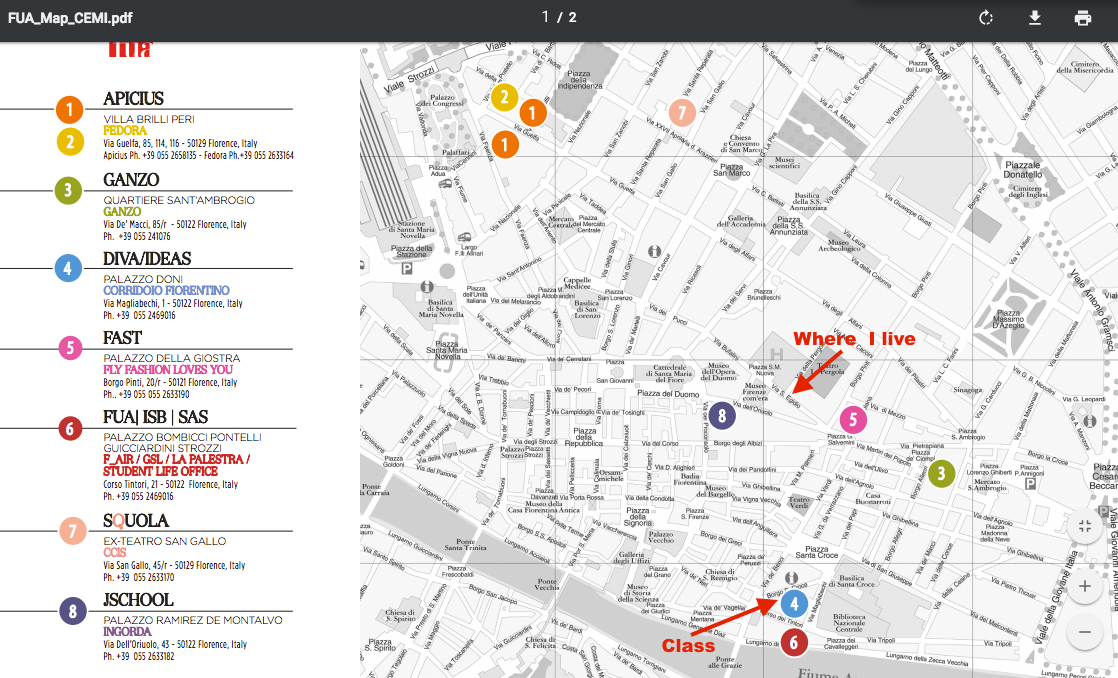Rotate the PDF clockwise

pyautogui.click(x=986, y=18)
